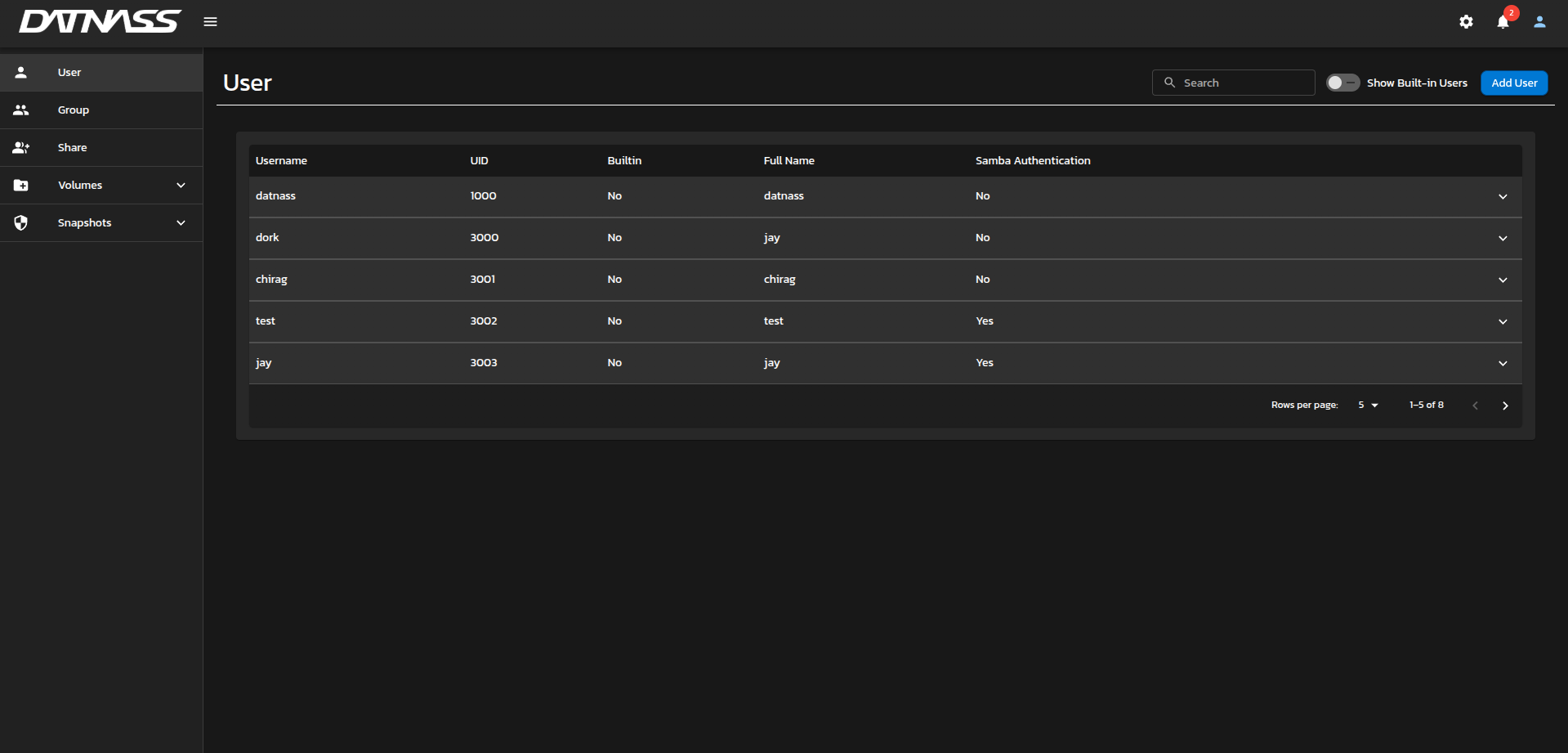Select Share in the sidebar
The image size is (1568, 753).
pos(72,148)
